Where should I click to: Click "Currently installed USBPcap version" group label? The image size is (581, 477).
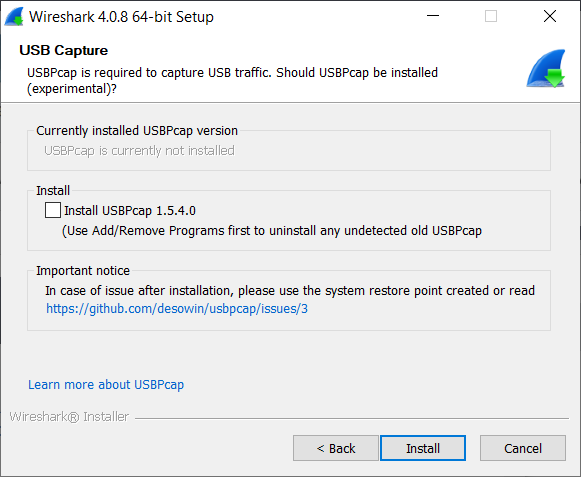pos(137,131)
